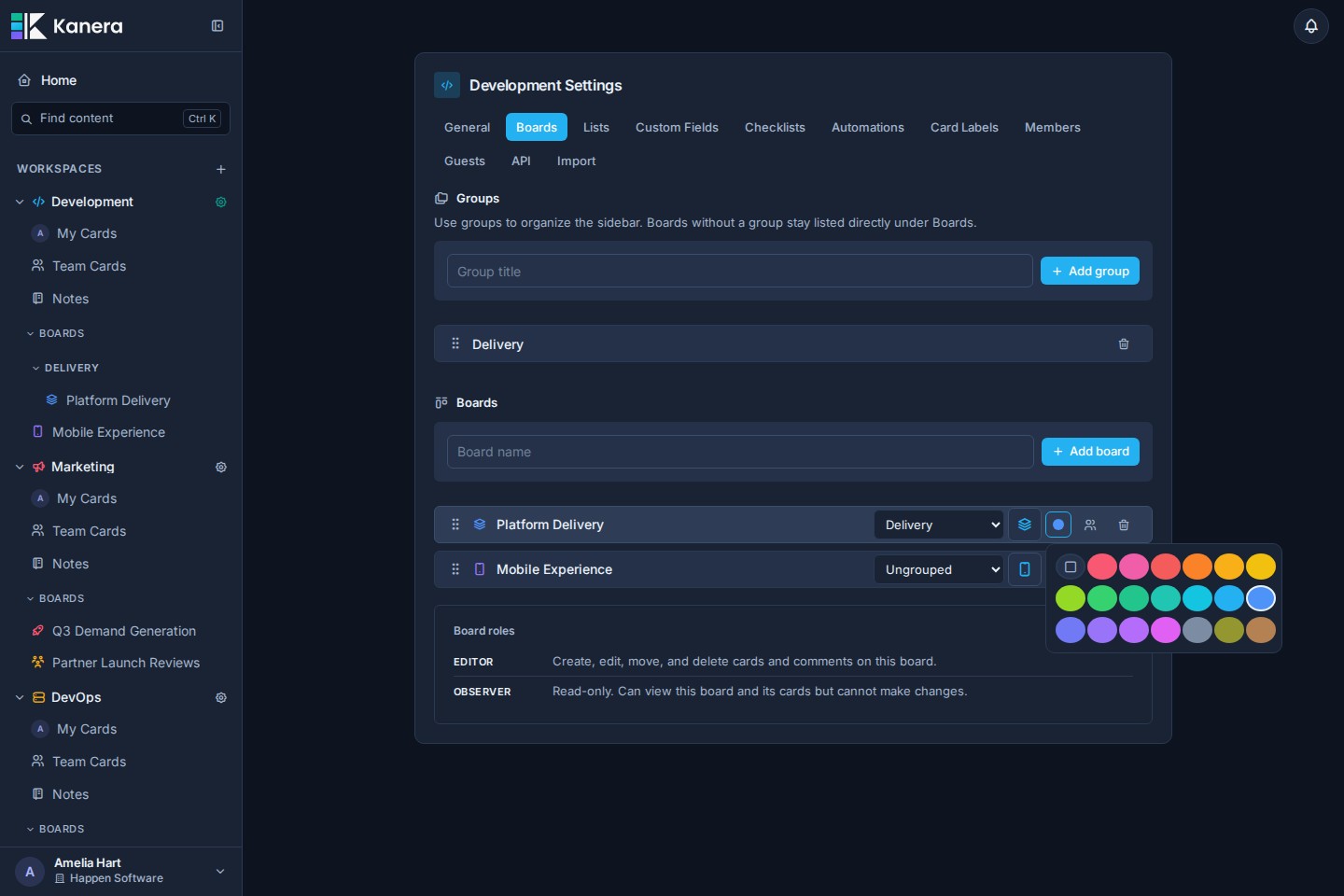Image resolution: width=1344 pixels, height=896 pixels.
Task: Open Notes under Marketing
Action: [70, 564]
